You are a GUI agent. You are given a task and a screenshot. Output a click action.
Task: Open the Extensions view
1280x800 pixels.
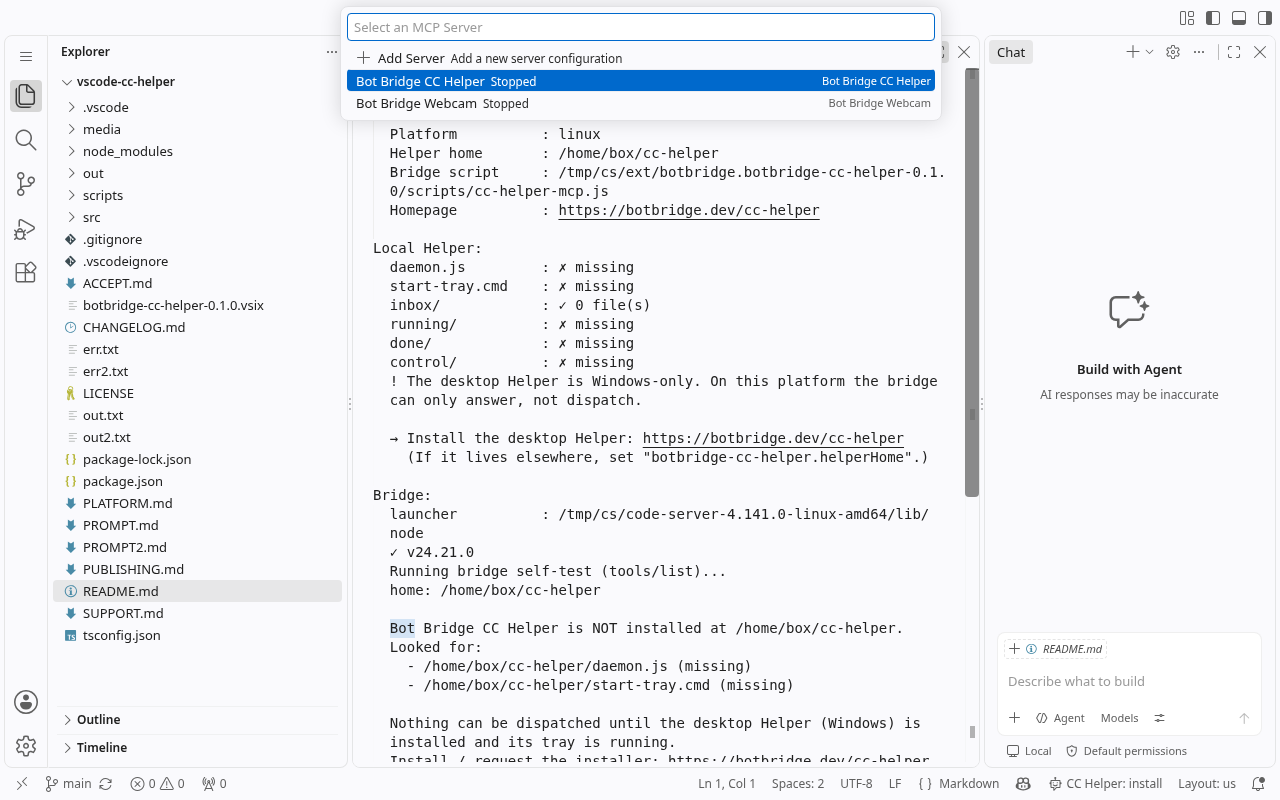26,273
